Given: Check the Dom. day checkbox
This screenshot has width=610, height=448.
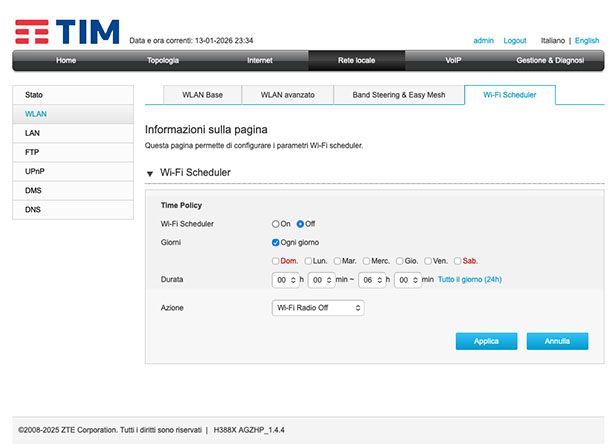Looking at the screenshot, I should pyautogui.click(x=275, y=261).
